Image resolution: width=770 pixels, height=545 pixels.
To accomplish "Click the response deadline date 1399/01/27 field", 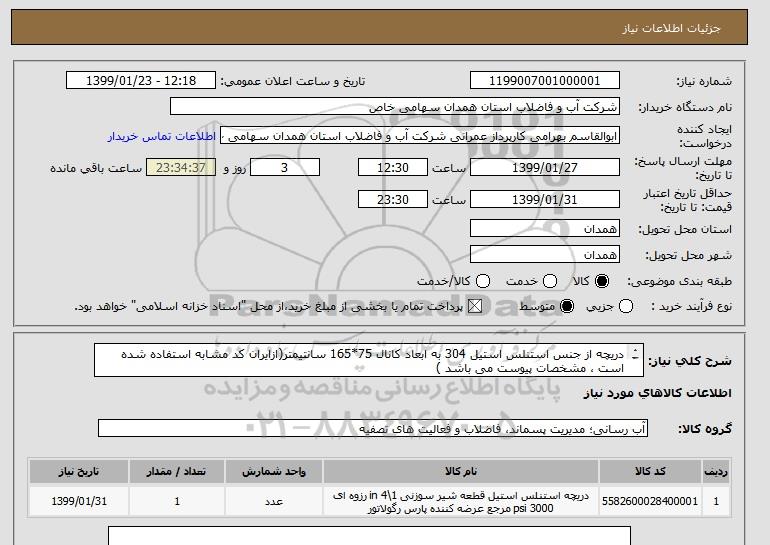I will point(545,167).
